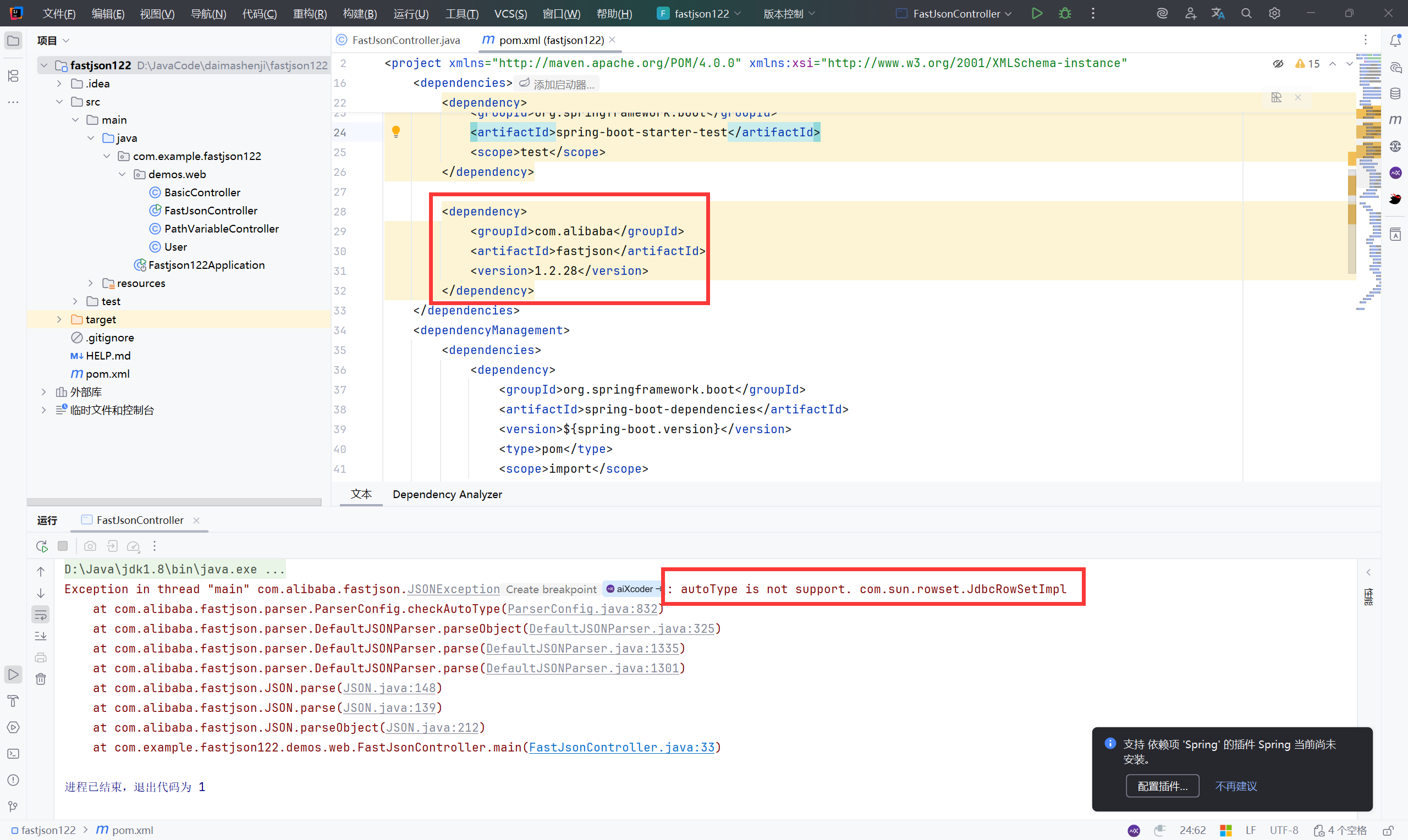Expand the target folder
This screenshot has height=840, width=1408.
pos(59,319)
